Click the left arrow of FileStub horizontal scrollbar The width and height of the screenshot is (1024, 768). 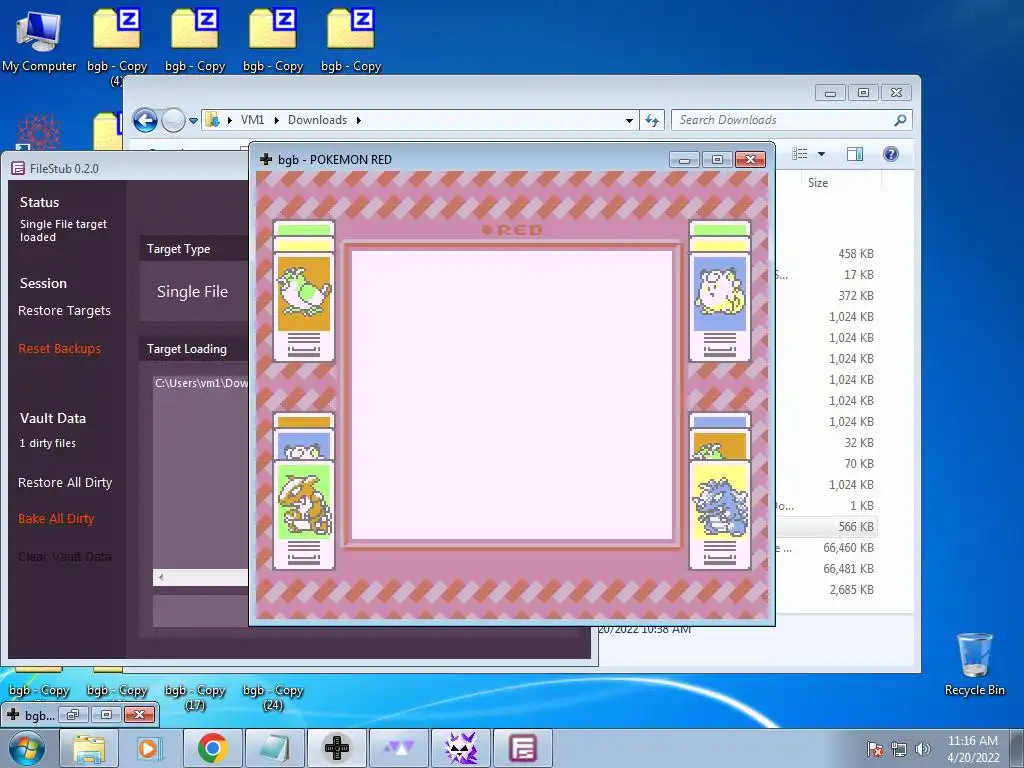pos(161,577)
